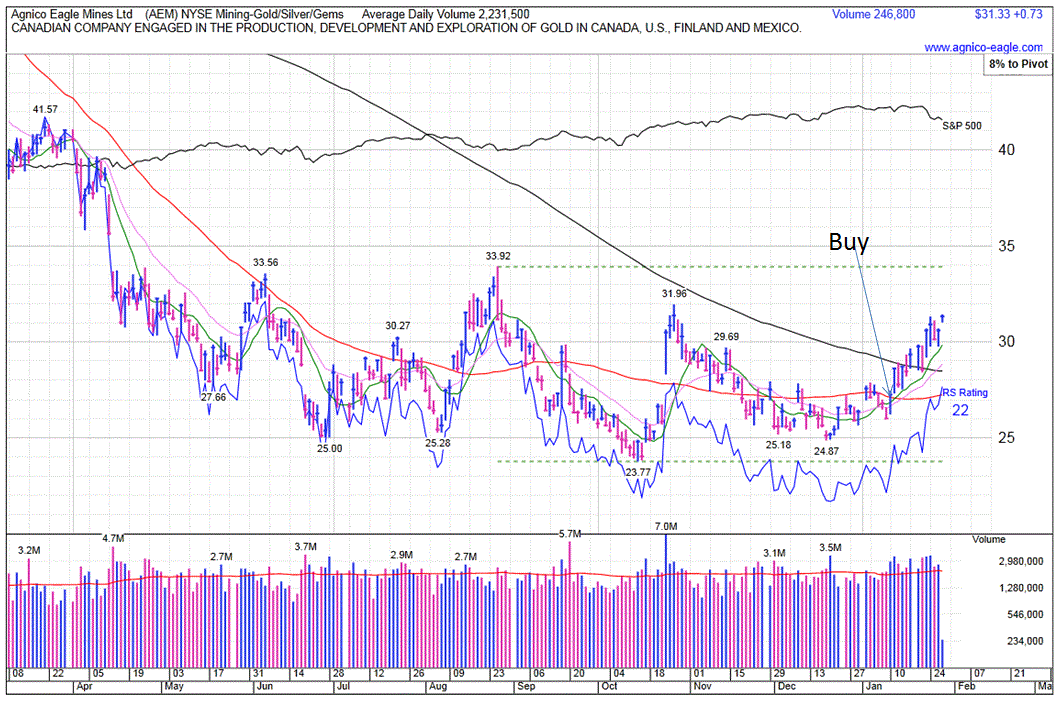Viewport: 1062px width, 706px height.
Task: Click the "5.7M" volume spike label
Action: point(570,534)
